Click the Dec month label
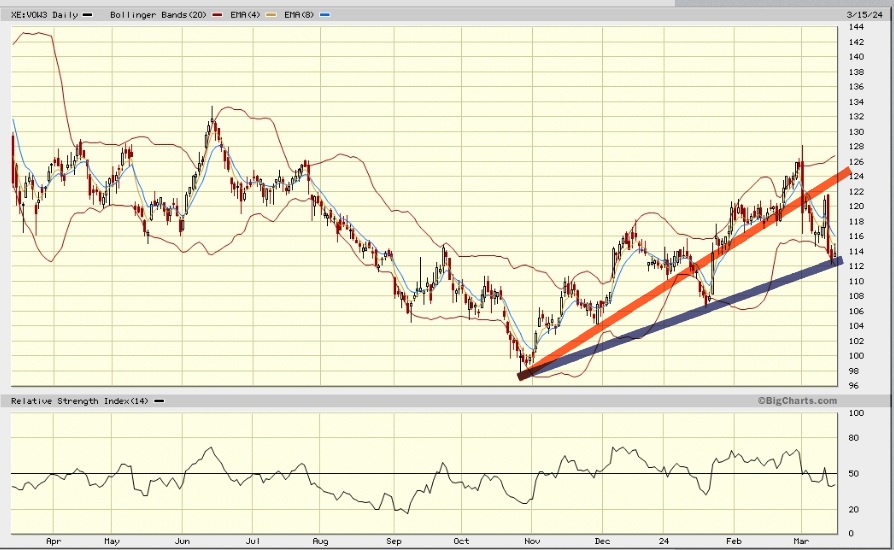This screenshot has height=550, width=894. pyautogui.click(x=602, y=541)
